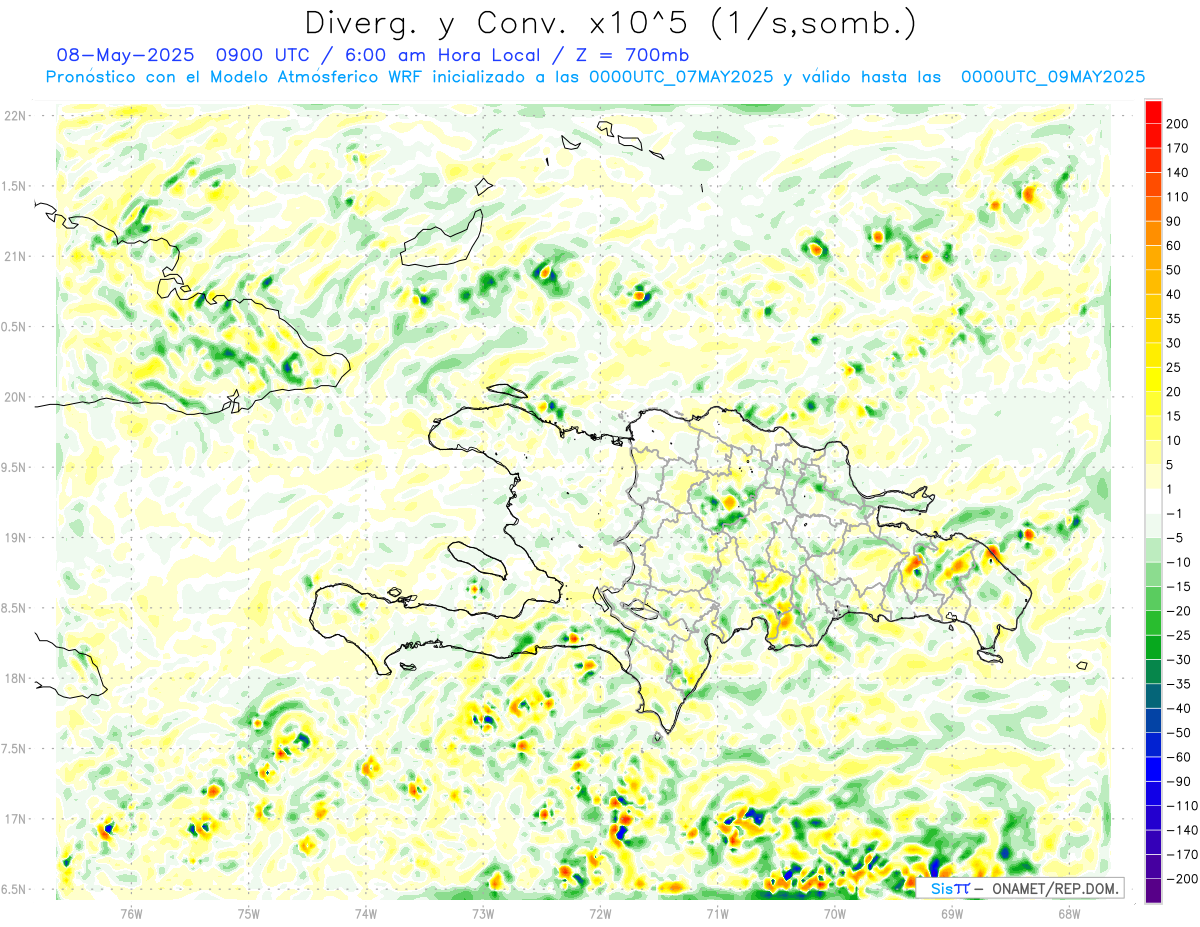The image size is (1200, 927).
Task: Click the "-170" colorbar label
Action: click(1182, 854)
